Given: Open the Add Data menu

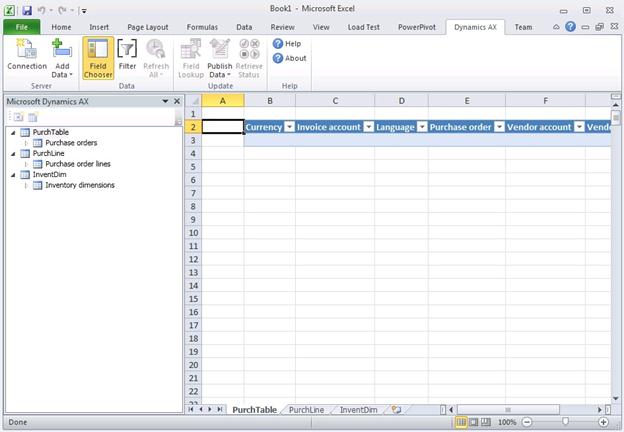Looking at the screenshot, I should click(x=62, y=58).
